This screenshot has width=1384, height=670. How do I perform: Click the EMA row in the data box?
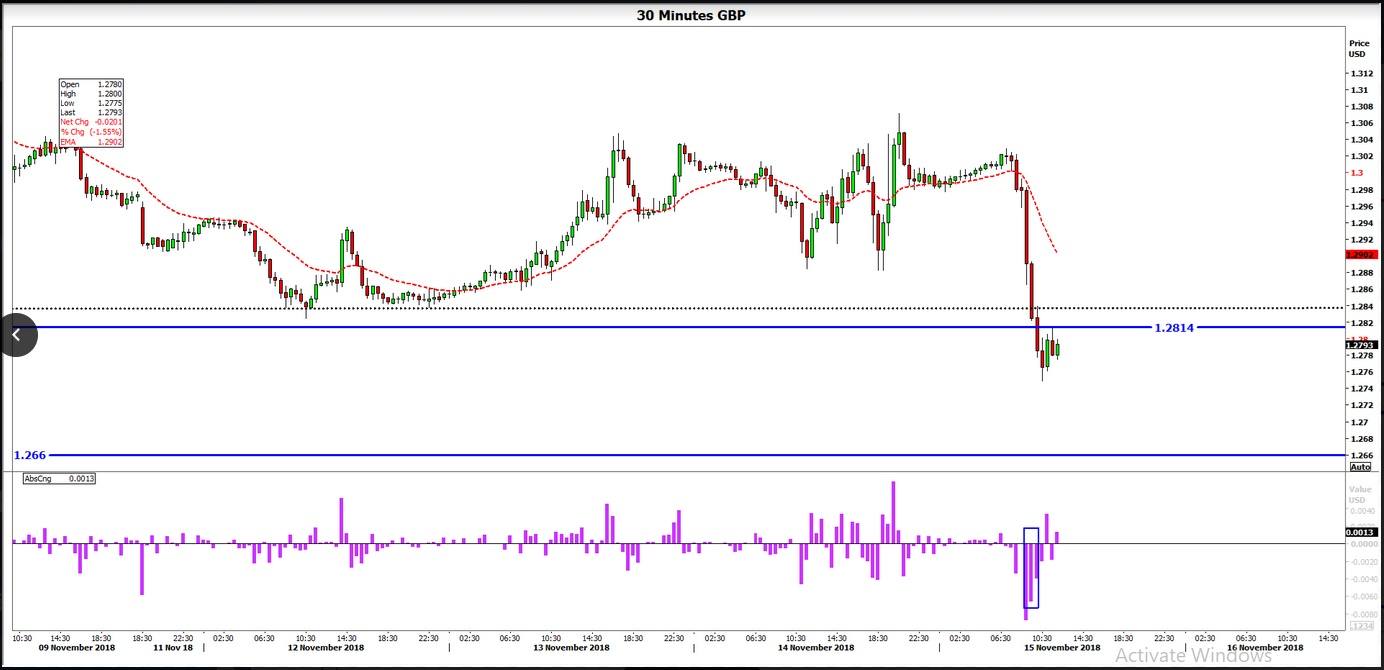(91, 143)
